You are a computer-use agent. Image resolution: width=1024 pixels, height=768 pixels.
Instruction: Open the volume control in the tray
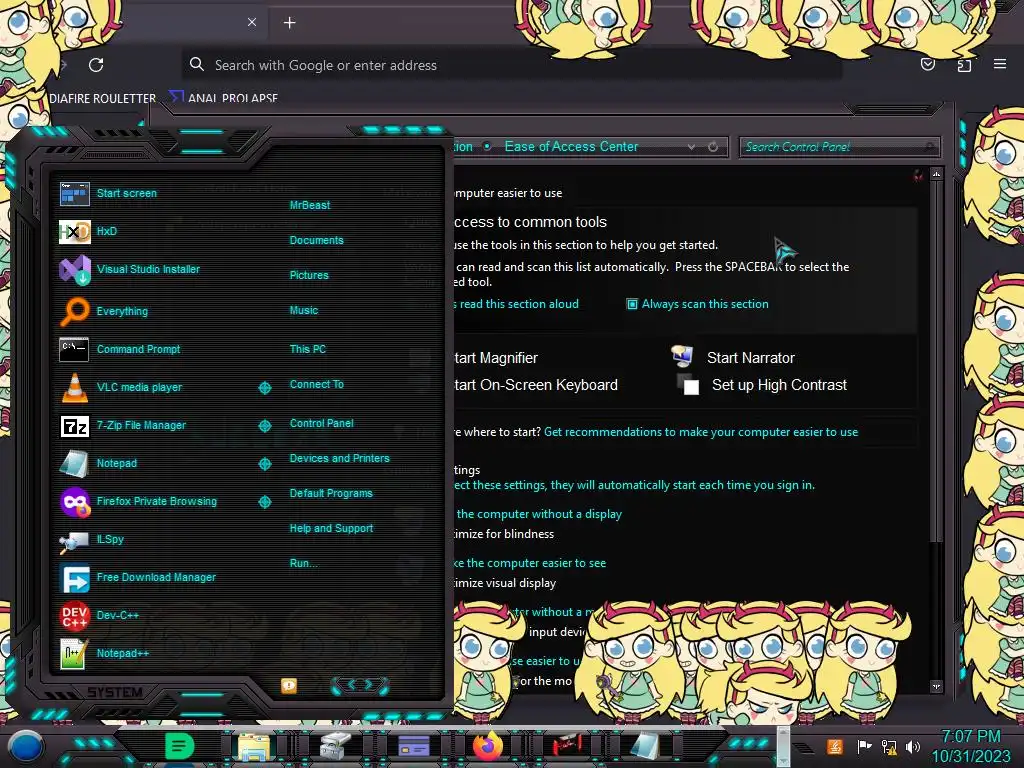(x=912, y=746)
